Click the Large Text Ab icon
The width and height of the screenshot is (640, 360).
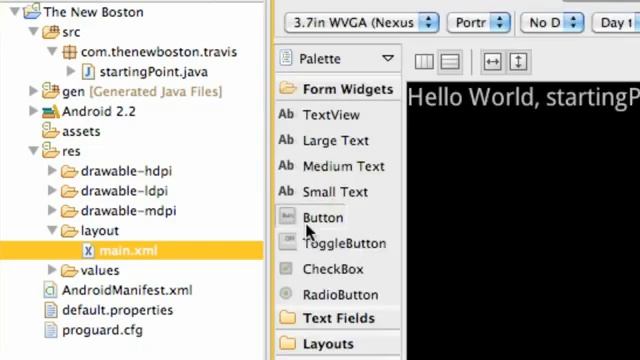click(286, 140)
